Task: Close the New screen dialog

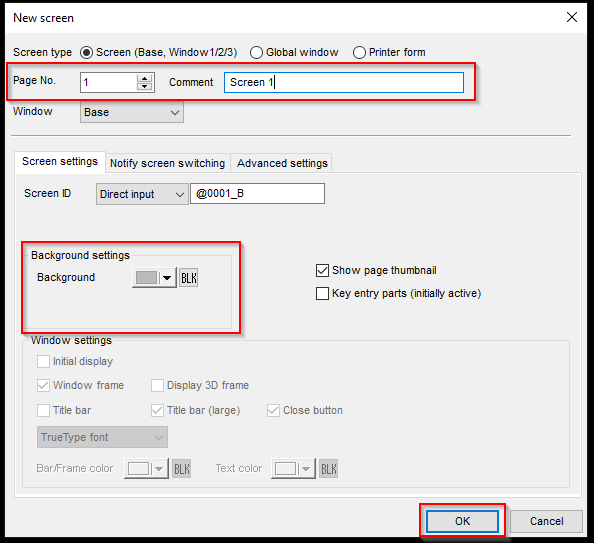Action: click(x=572, y=17)
